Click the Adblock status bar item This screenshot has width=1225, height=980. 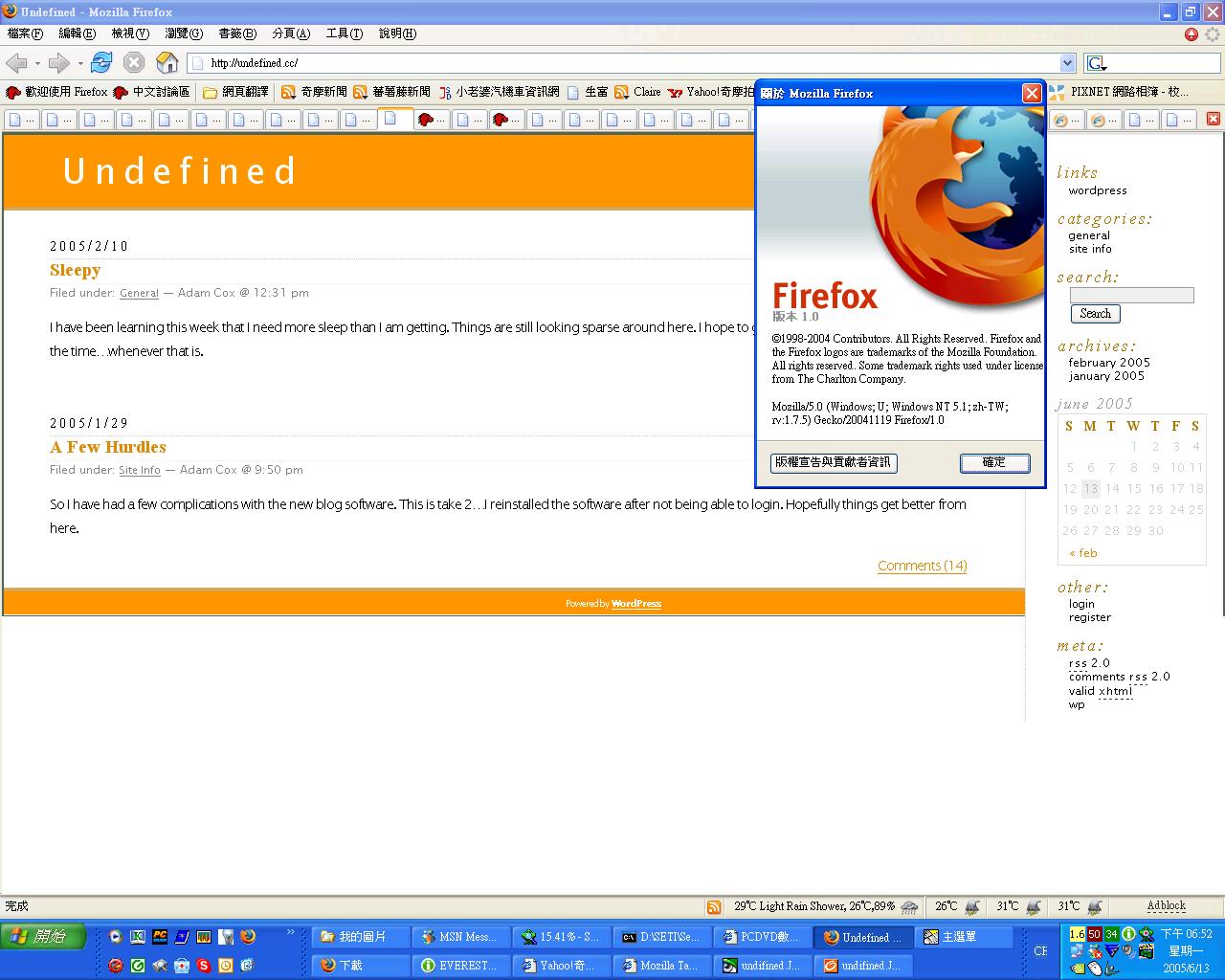(1166, 906)
